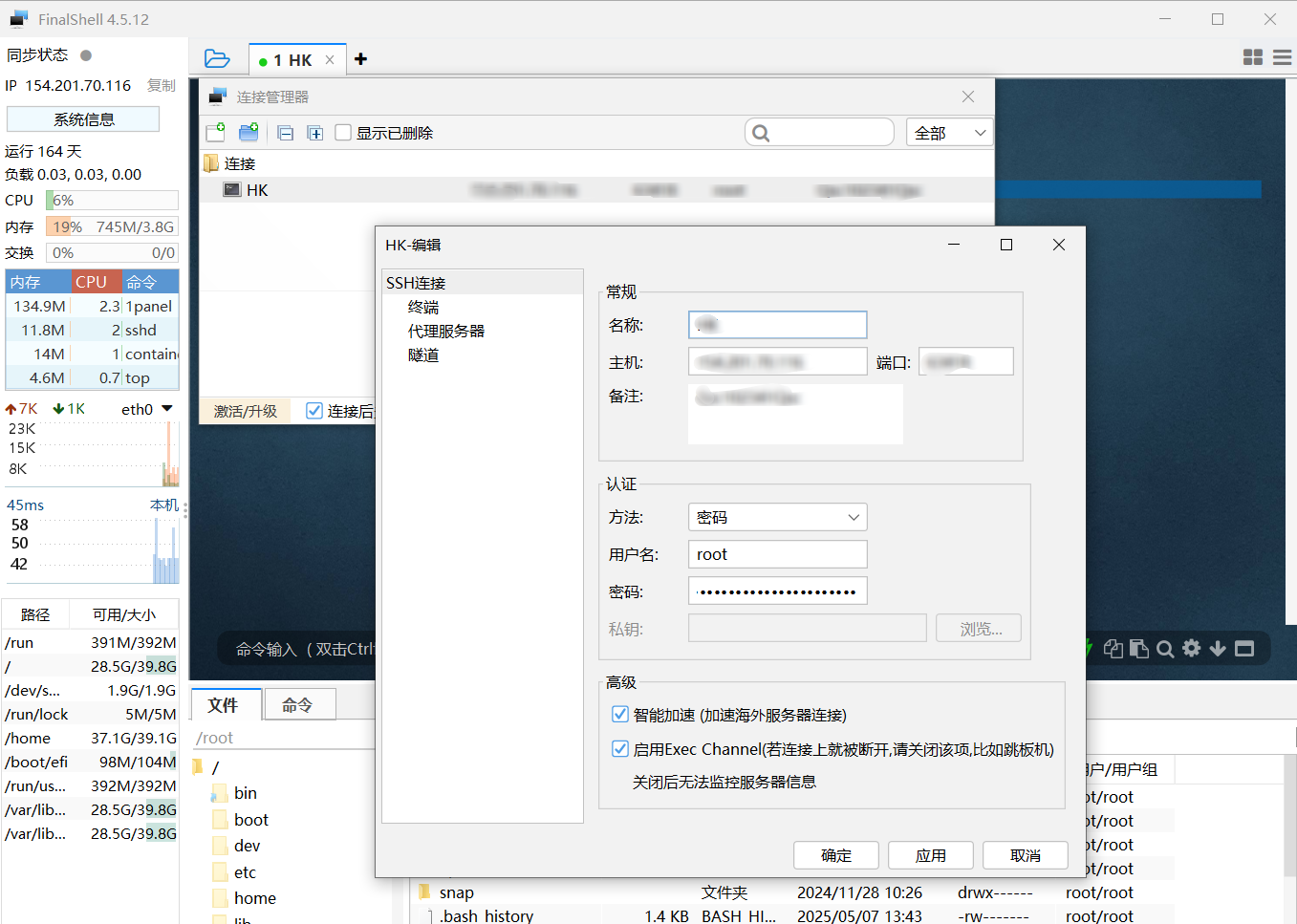
Task: Open the authentication 方法 dropdown showing 密码
Action: (x=777, y=517)
